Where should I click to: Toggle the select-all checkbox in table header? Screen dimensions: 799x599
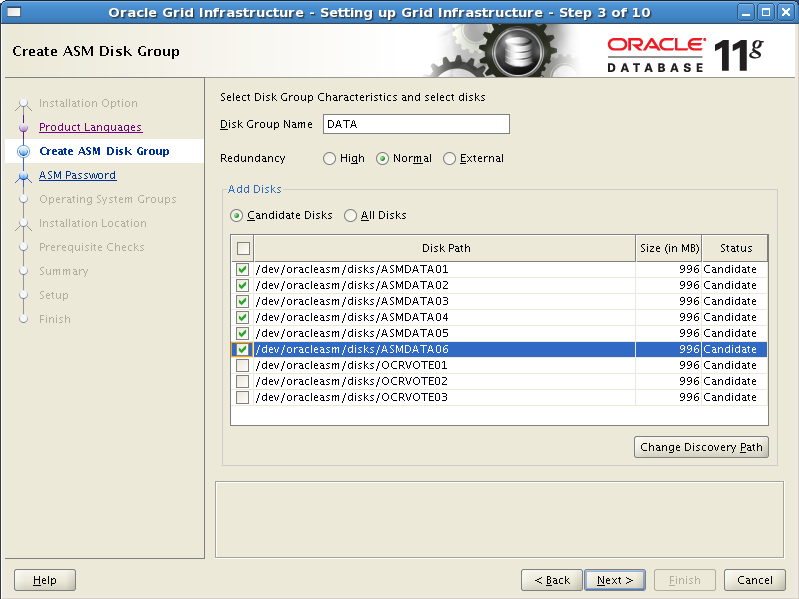pos(243,249)
